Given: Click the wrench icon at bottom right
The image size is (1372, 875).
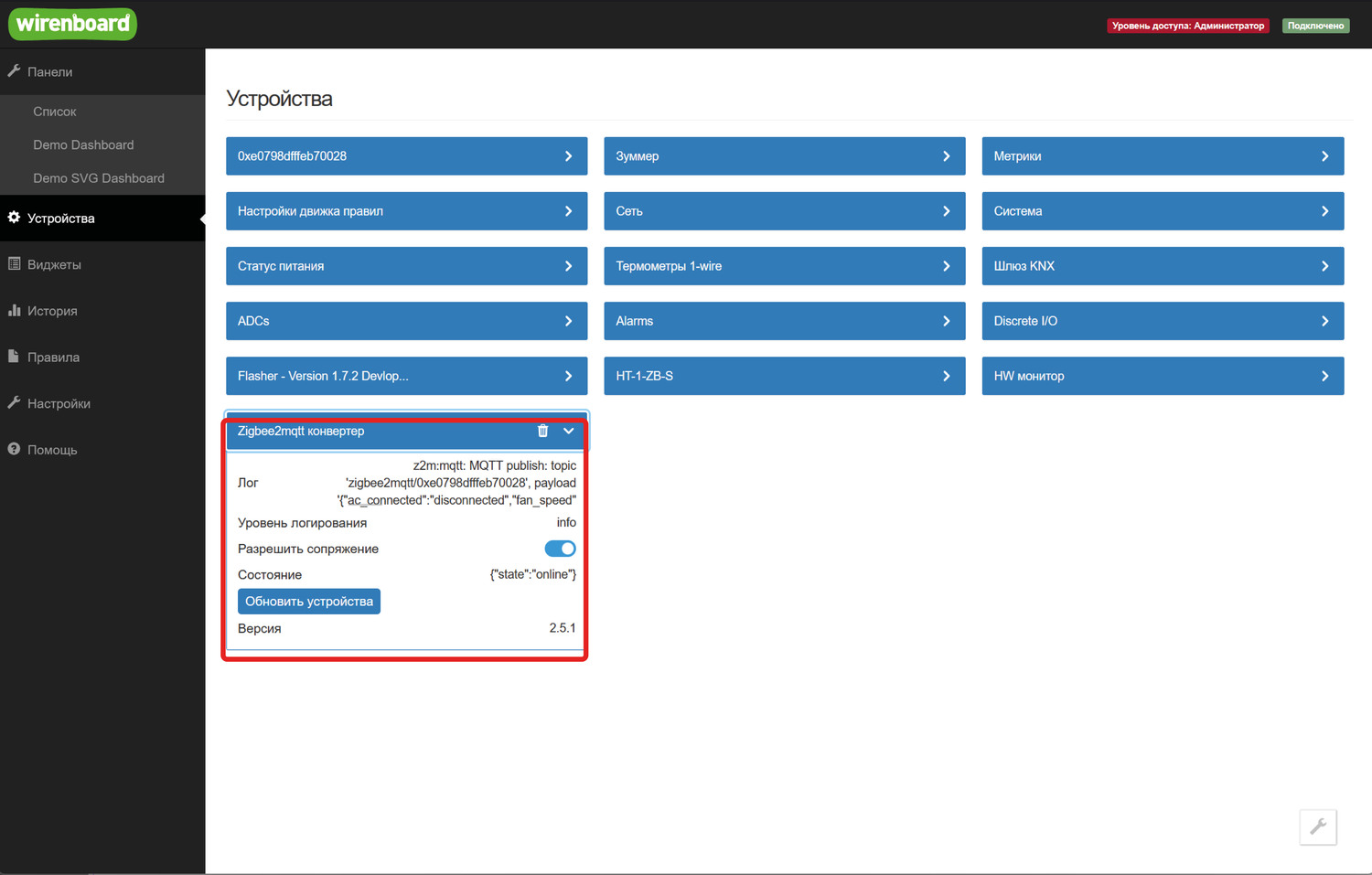Looking at the screenshot, I should (x=1317, y=827).
